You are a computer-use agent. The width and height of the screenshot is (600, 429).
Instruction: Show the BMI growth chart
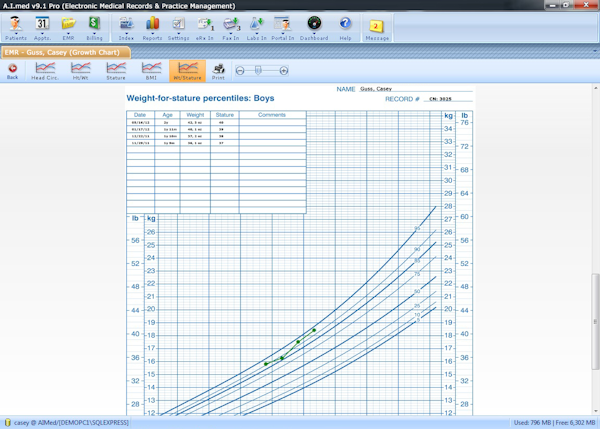(151, 71)
